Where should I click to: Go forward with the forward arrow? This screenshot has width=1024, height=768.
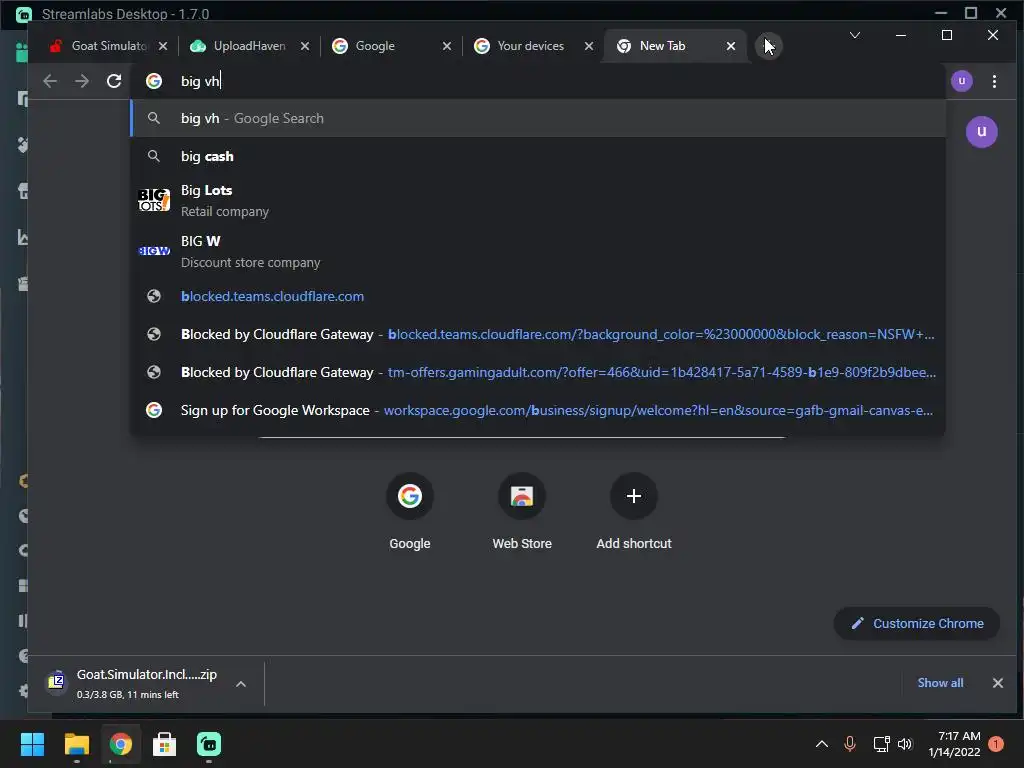[x=82, y=81]
